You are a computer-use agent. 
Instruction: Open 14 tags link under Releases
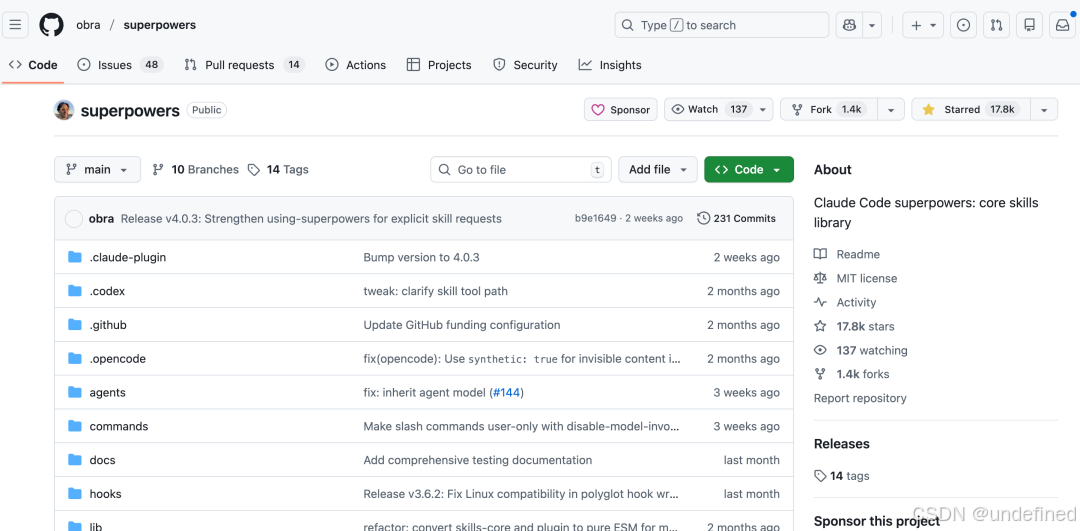tap(842, 475)
